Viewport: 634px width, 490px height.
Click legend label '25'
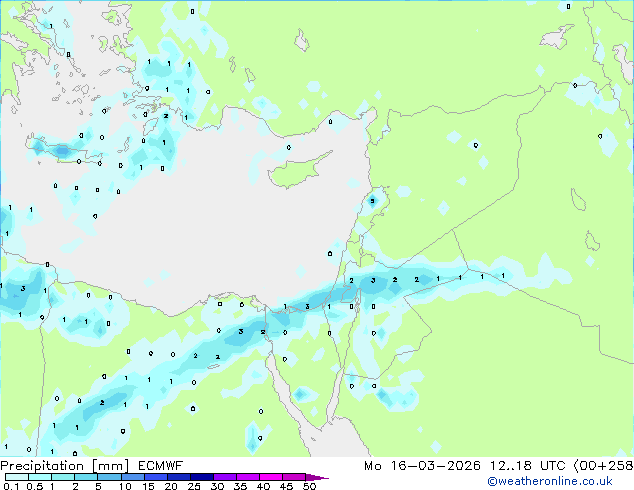click(x=194, y=486)
